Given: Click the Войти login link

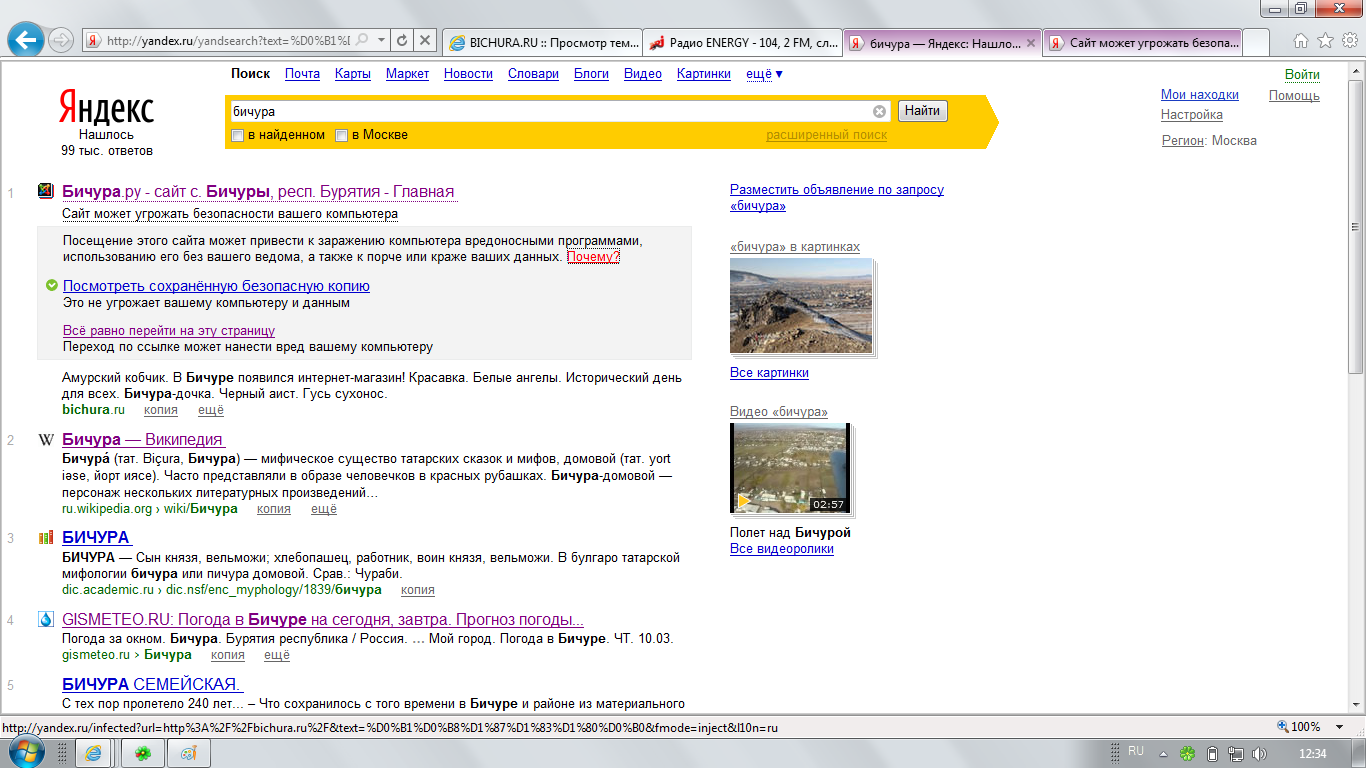Looking at the screenshot, I should point(1302,75).
